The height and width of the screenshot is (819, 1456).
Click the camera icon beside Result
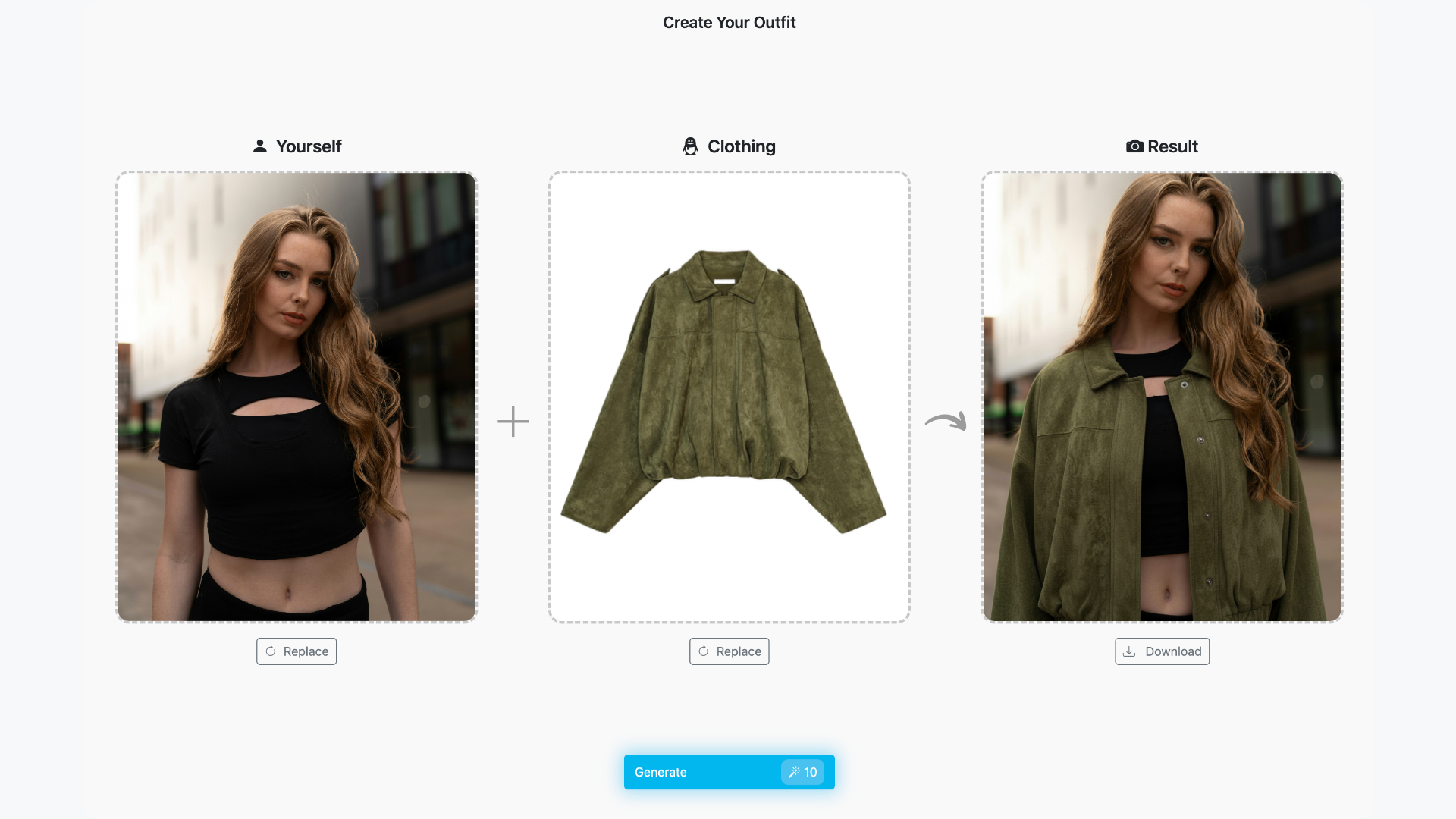click(1134, 146)
